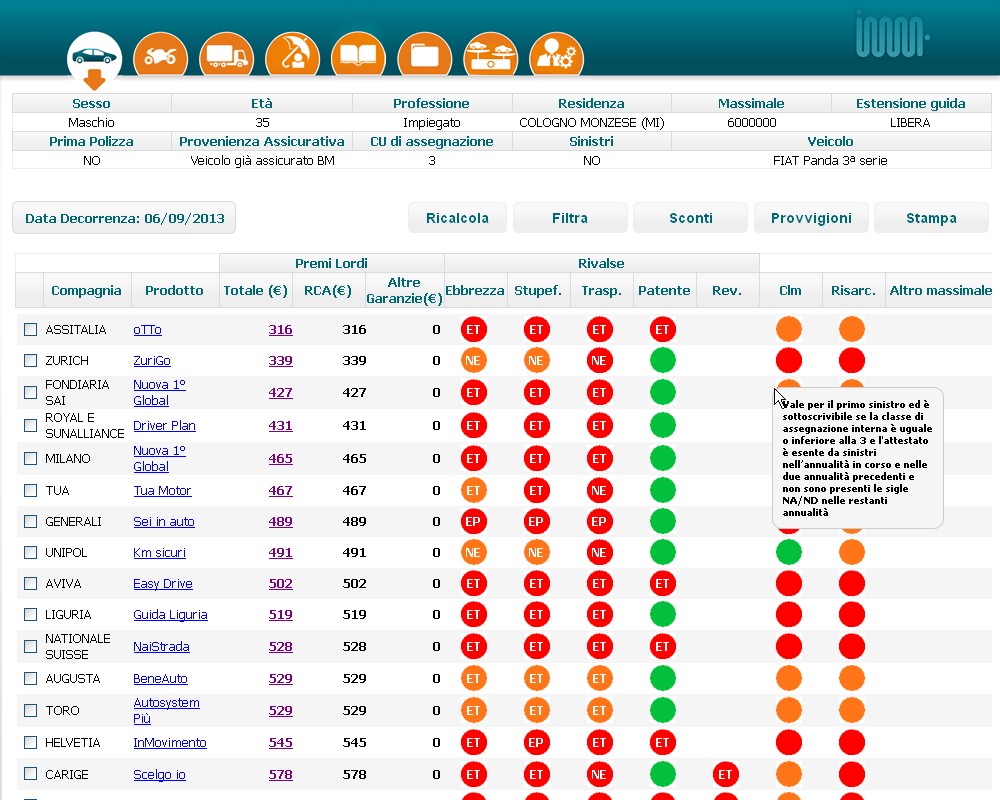Tick the CARIGE row checkbox
This screenshot has height=800, width=1000.
[x=30, y=774]
